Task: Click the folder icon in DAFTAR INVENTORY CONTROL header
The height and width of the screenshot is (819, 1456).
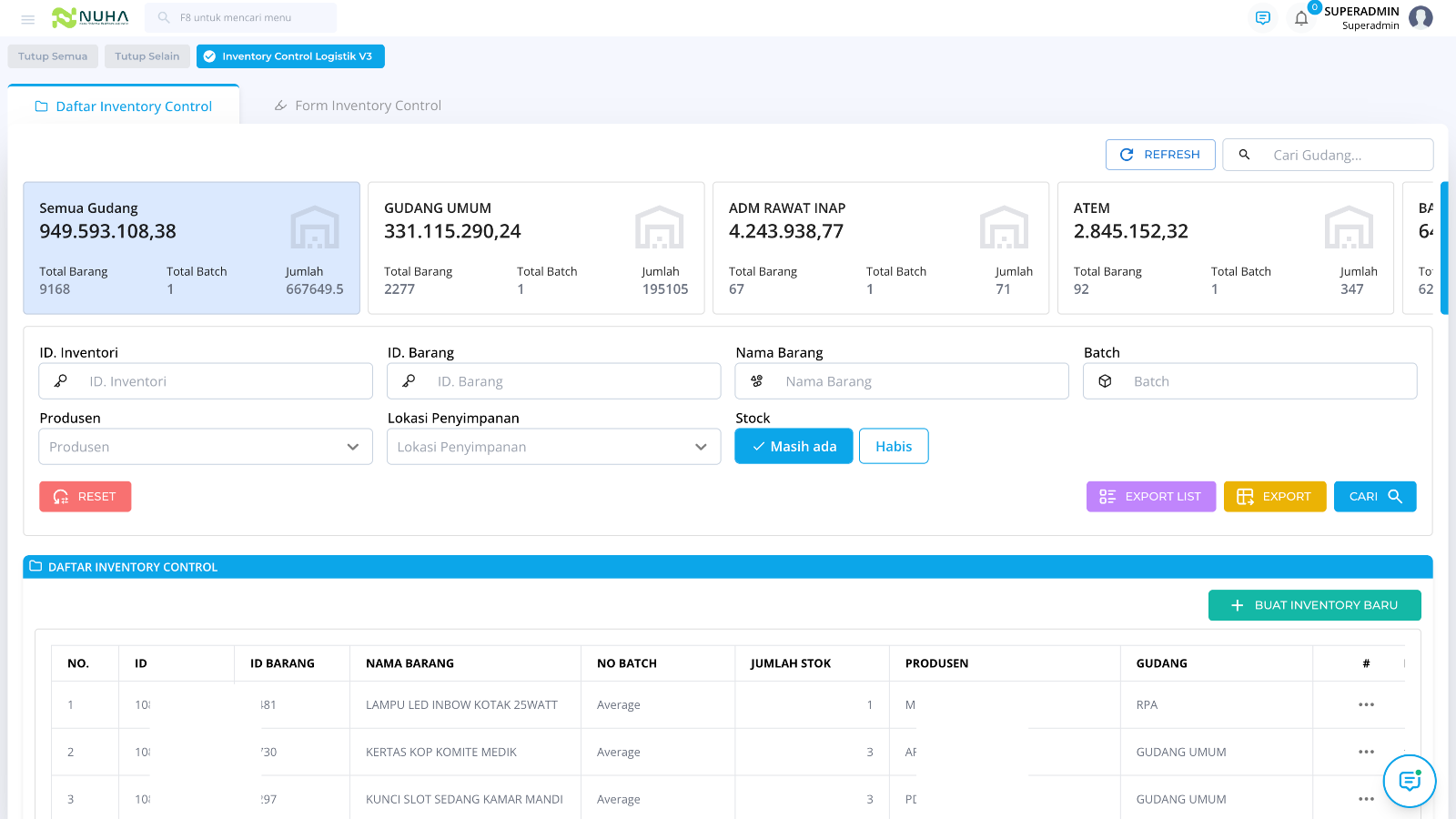Action: tap(35, 566)
